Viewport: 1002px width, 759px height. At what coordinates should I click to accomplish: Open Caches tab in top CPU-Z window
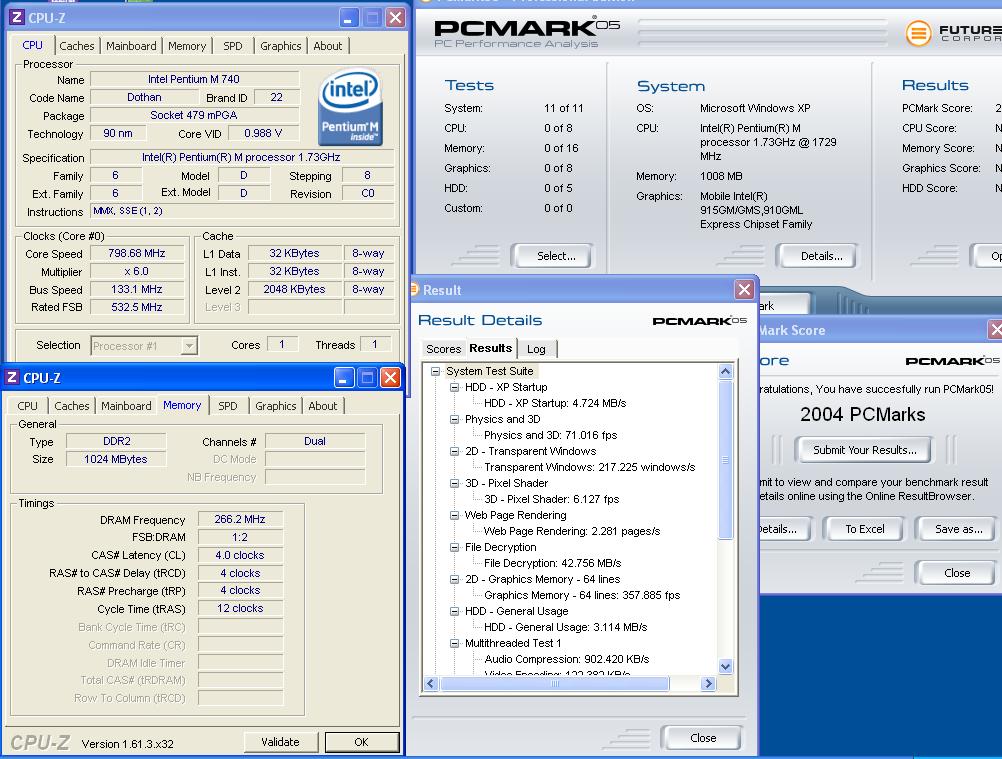[77, 46]
